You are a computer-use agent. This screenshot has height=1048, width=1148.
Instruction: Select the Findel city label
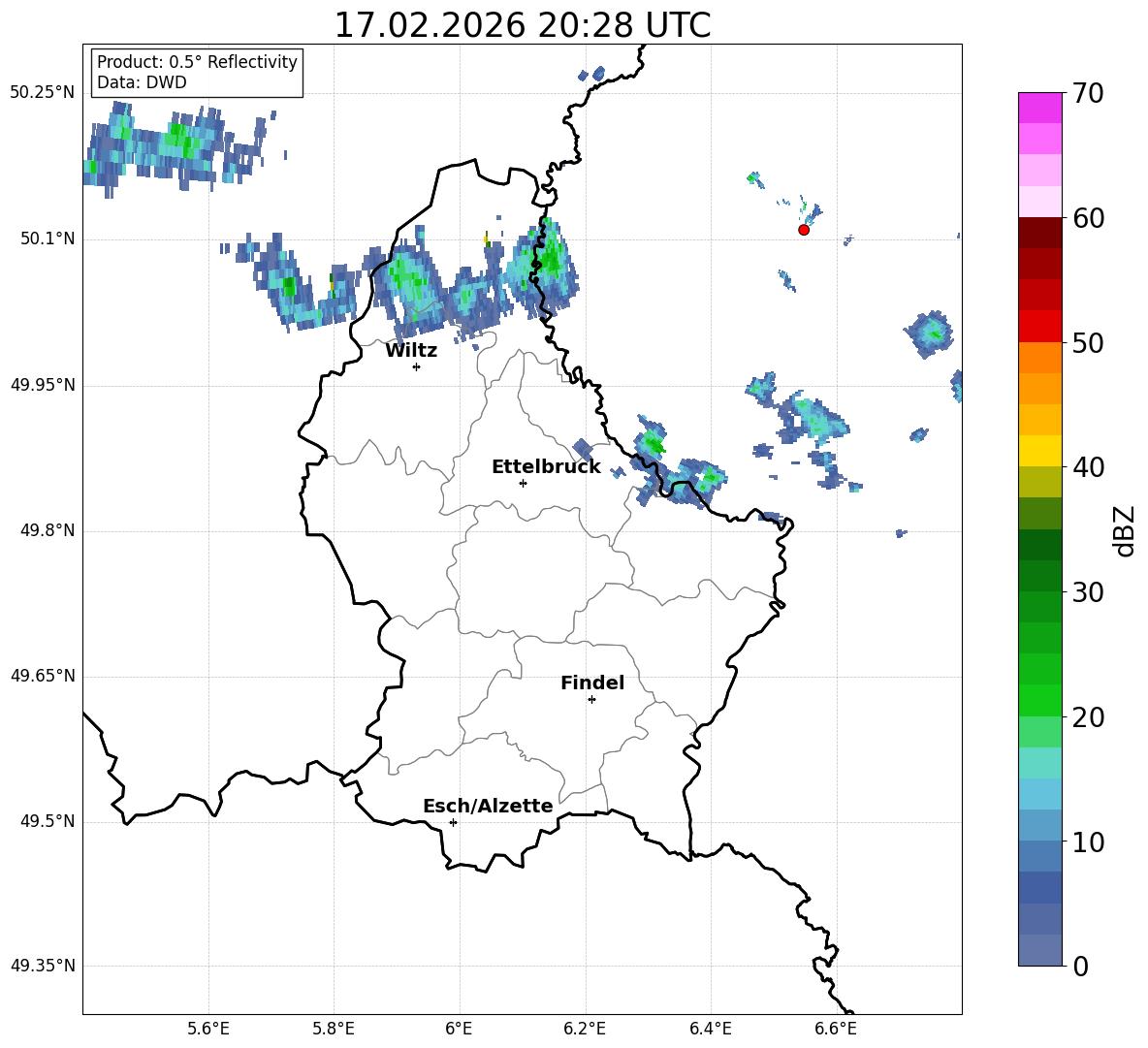coord(592,683)
